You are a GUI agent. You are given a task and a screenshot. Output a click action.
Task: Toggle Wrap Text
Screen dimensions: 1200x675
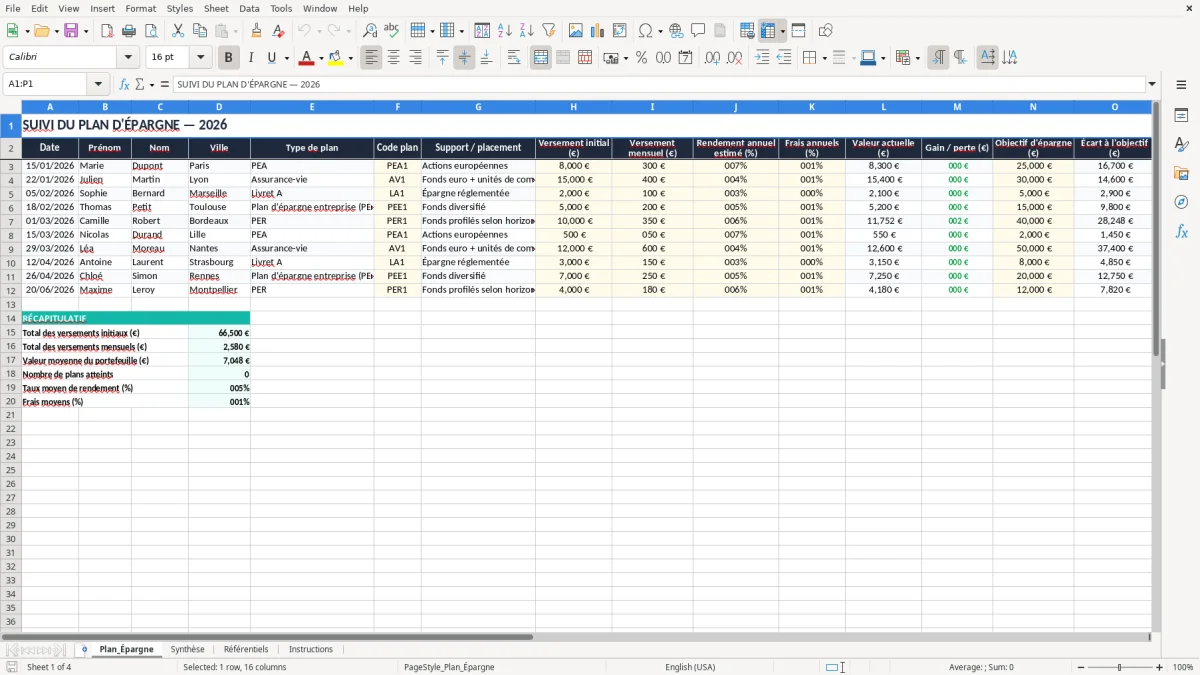(514, 58)
